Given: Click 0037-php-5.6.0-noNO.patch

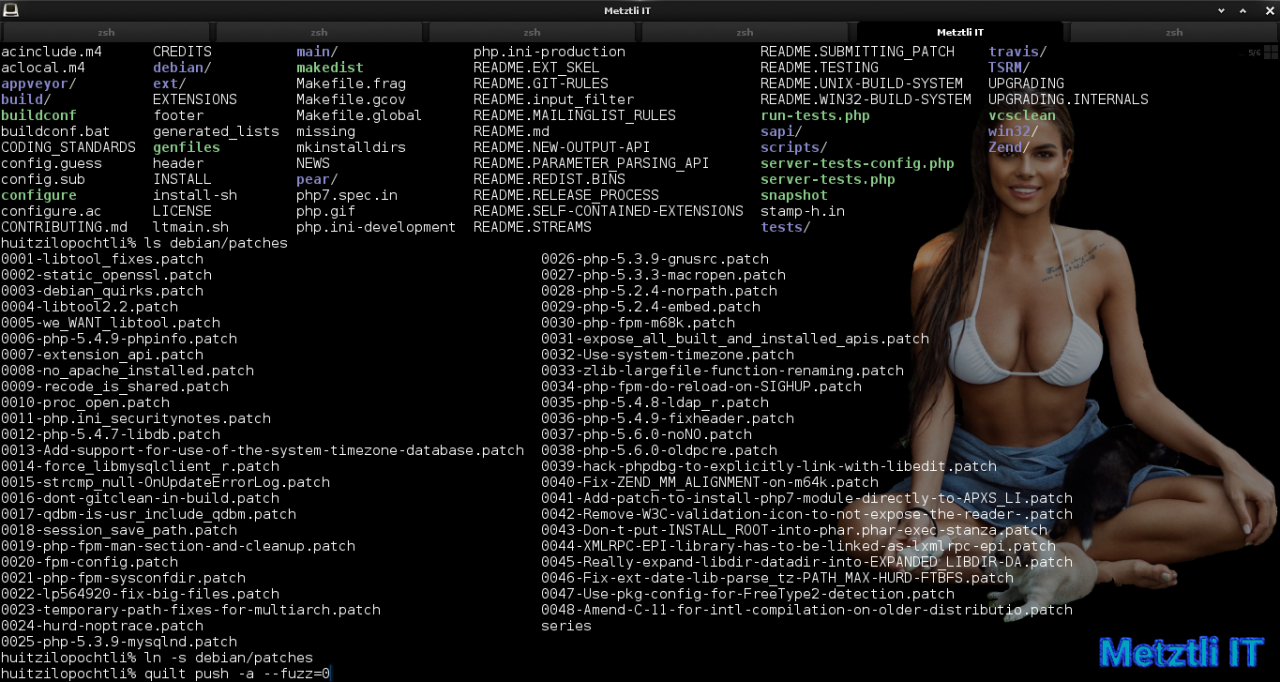Looking at the screenshot, I should [647, 435].
